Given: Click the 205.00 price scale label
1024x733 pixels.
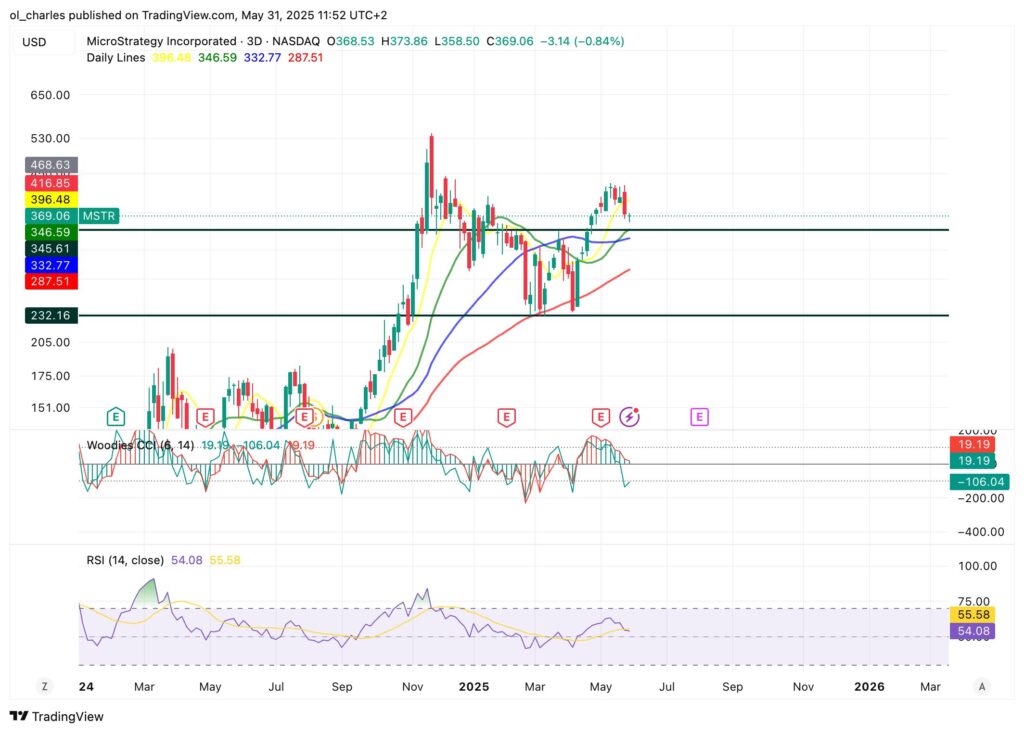Looking at the screenshot, I should 50,342.
